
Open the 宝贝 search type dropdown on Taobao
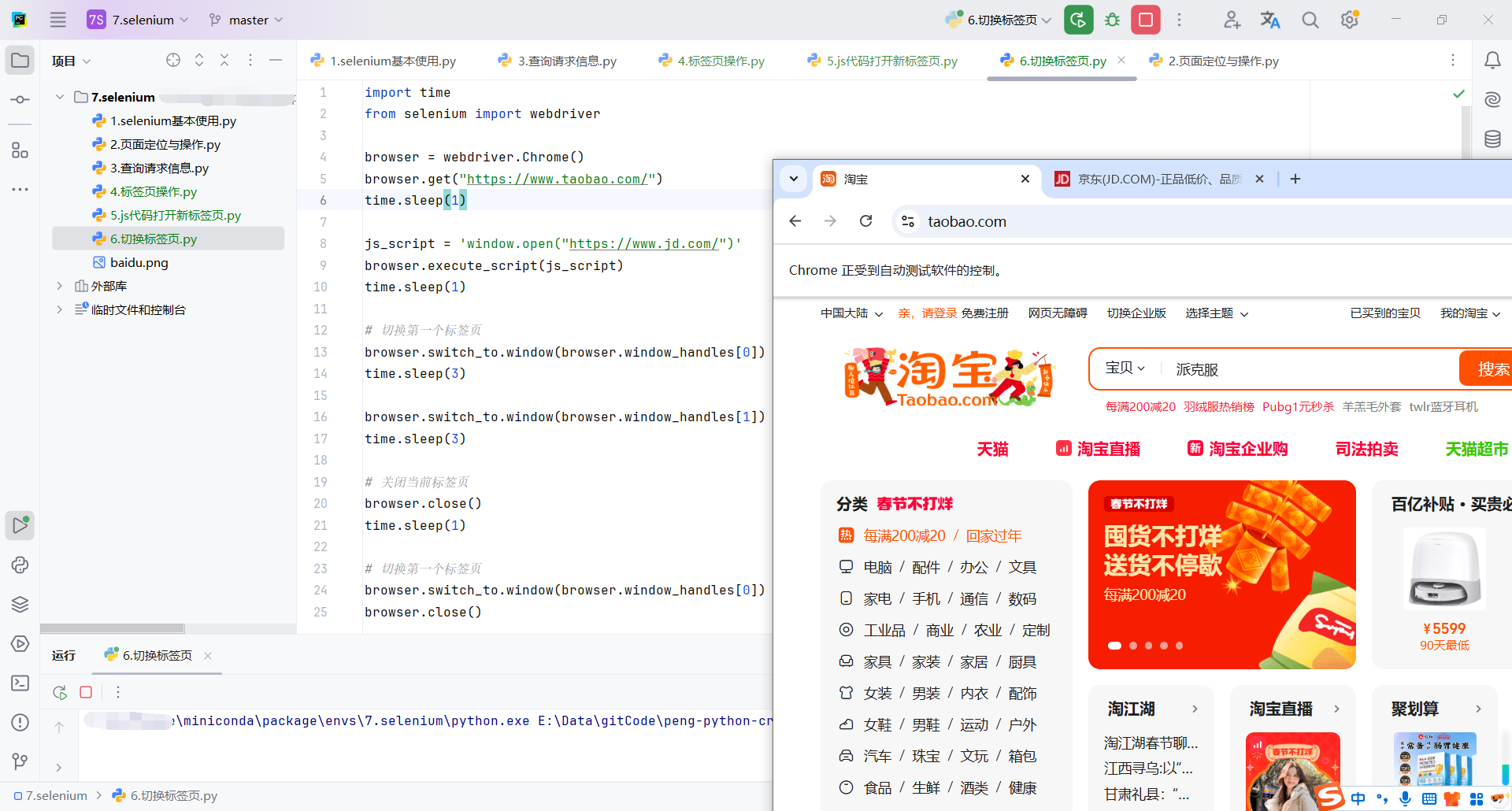pyautogui.click(x=1125, y=368)
